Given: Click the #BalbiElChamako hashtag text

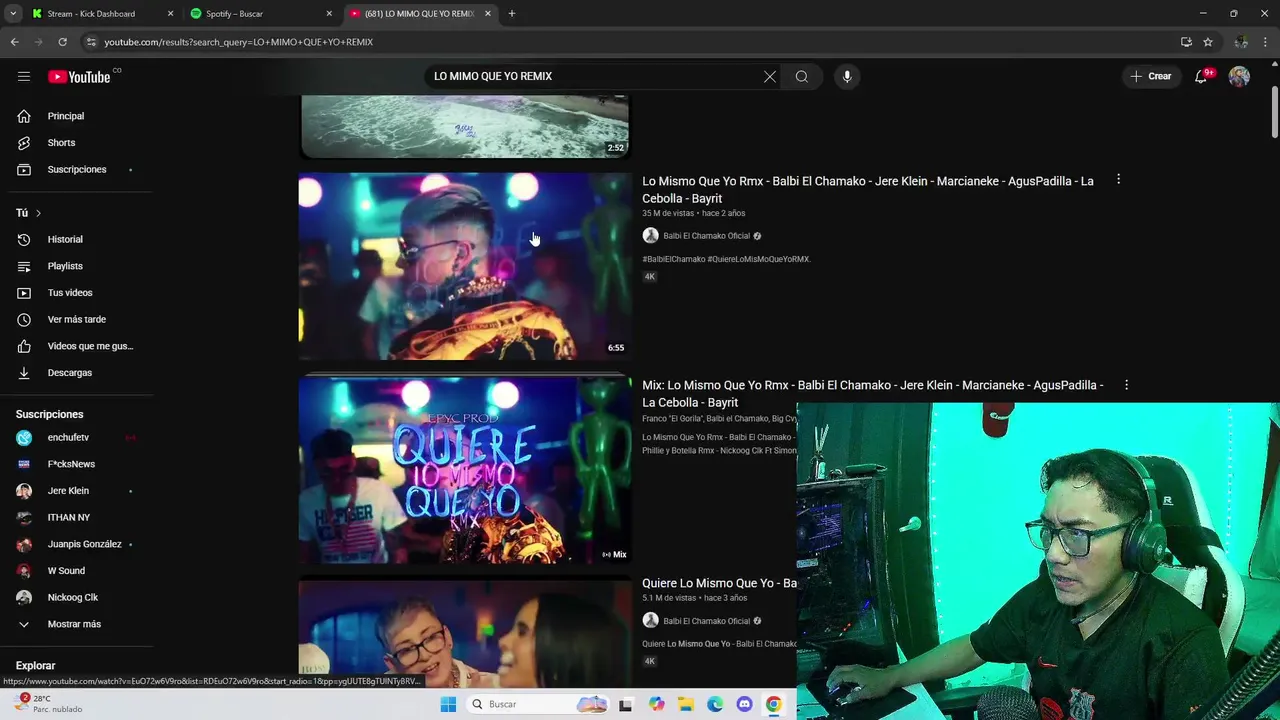Looking at the screenshot, I should [674, 259].
